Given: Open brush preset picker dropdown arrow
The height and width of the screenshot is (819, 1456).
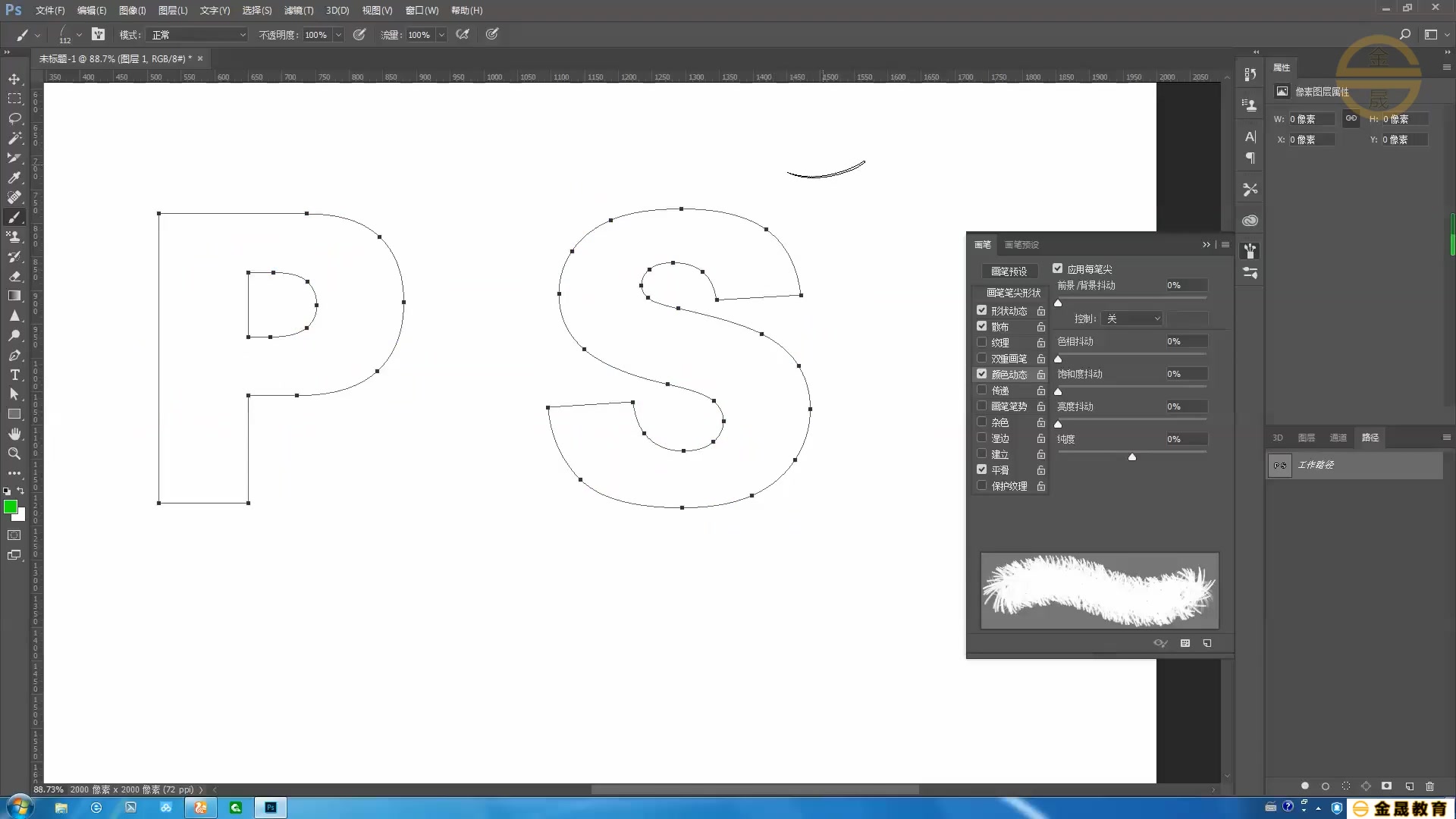Looking at the screenshot, I should [x=79, y=35].
